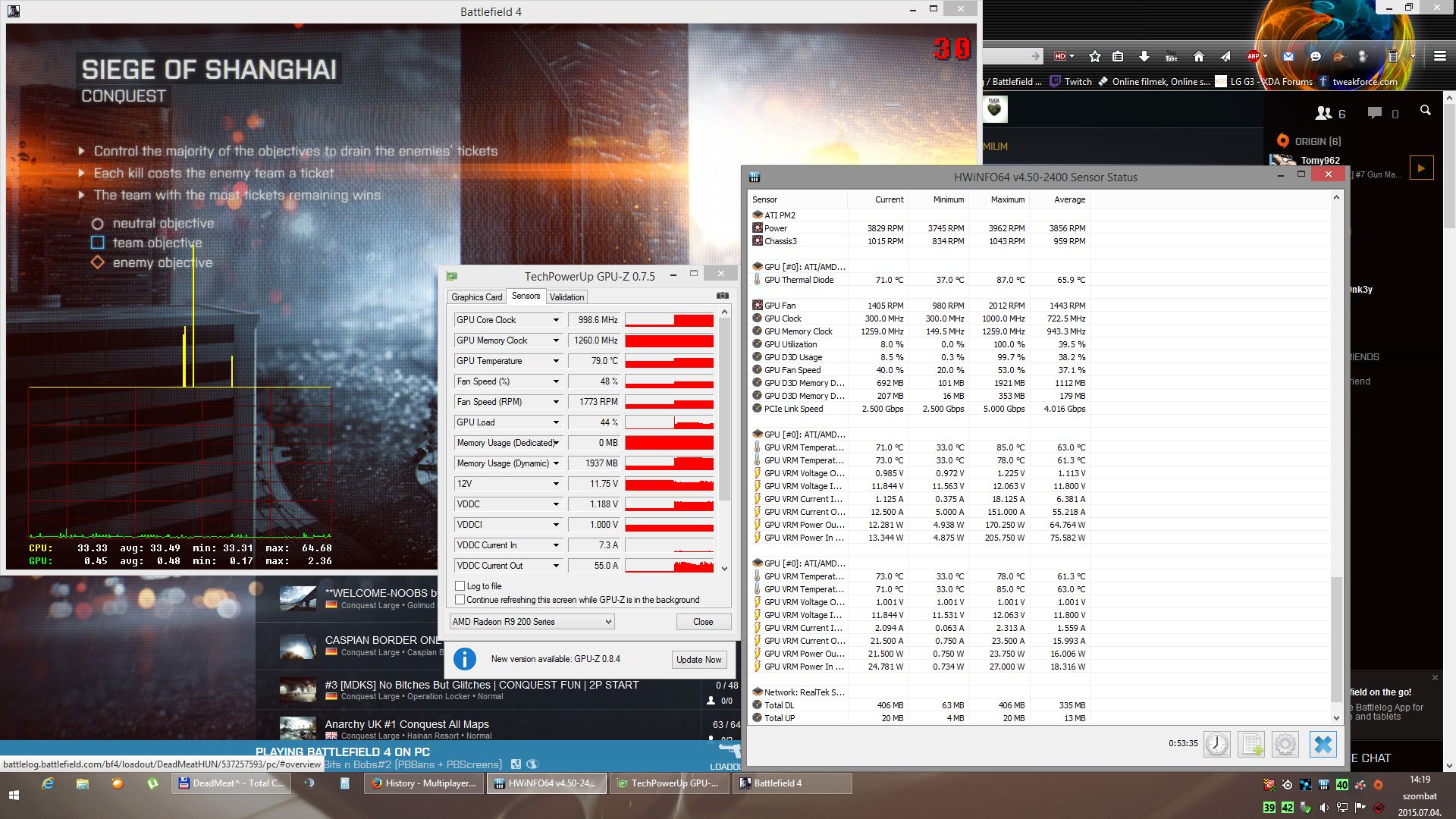The image size is (1456, 819).
Task: Open AMD Radeon R9 200 Series selector
Action: pyautogui.click(x=532, y=622)
